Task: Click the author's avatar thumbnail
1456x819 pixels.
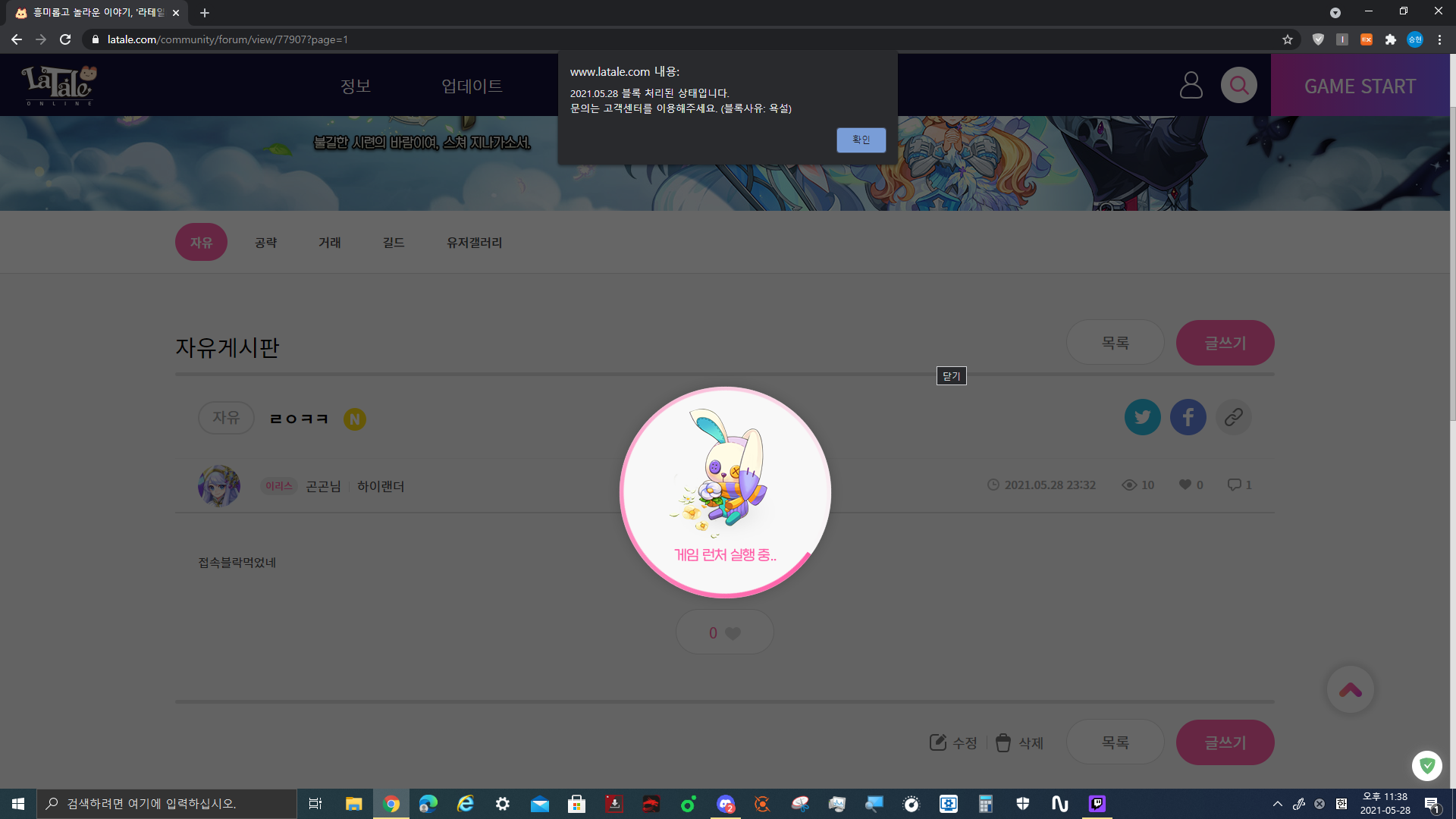Action: point(219,486)
